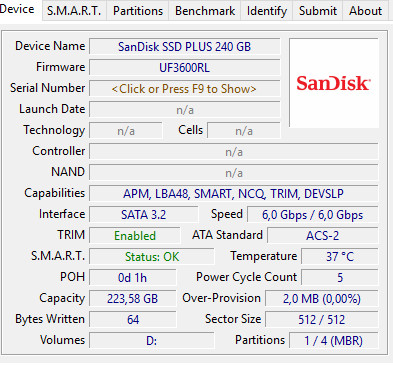Click the TRIM status Enabled
The image size is (393, 365).
tap(135, 236)
